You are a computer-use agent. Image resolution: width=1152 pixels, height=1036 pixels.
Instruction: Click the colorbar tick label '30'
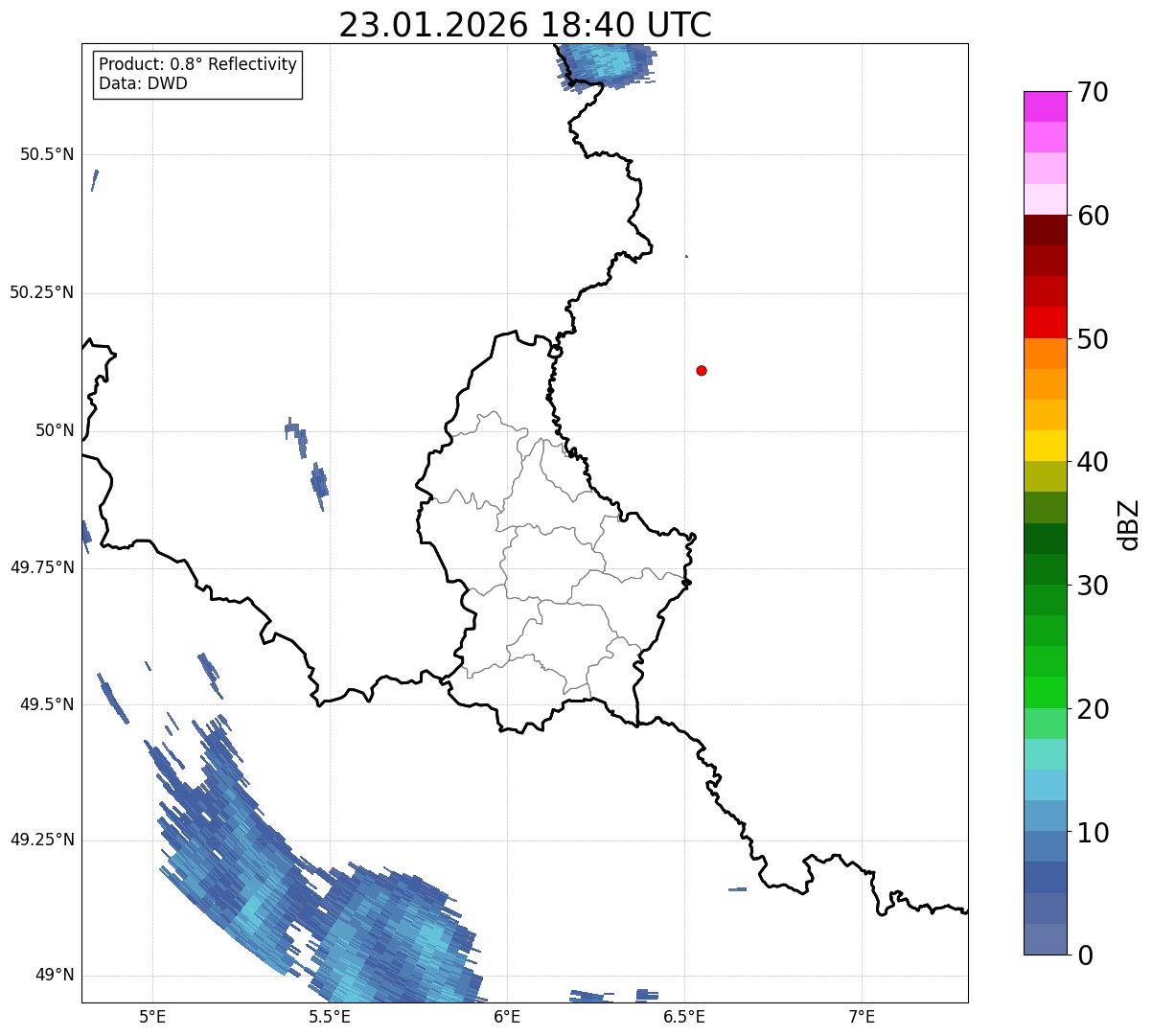(1093, 586)
